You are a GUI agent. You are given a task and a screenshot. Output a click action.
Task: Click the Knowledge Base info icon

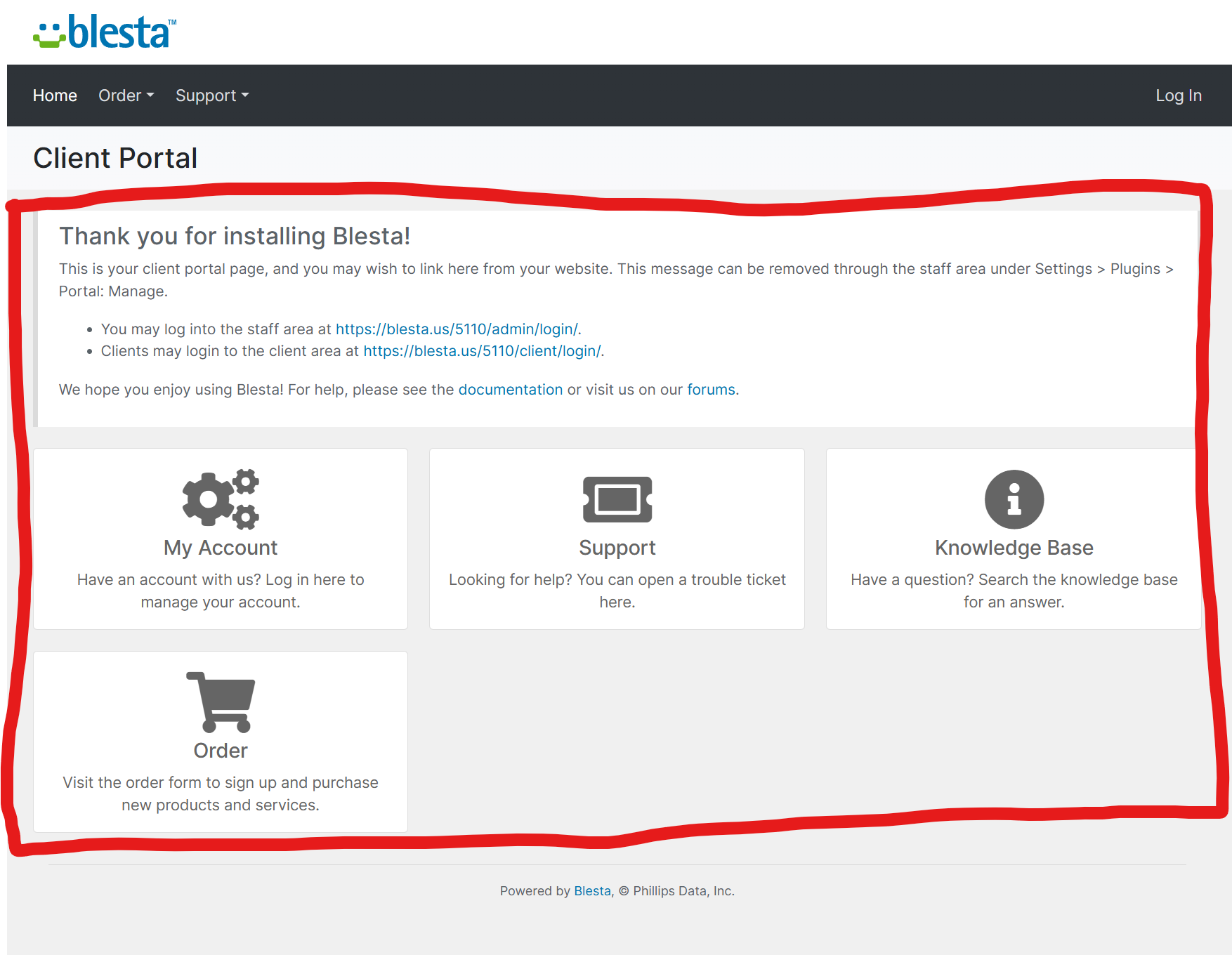(x=1014, y=499)
